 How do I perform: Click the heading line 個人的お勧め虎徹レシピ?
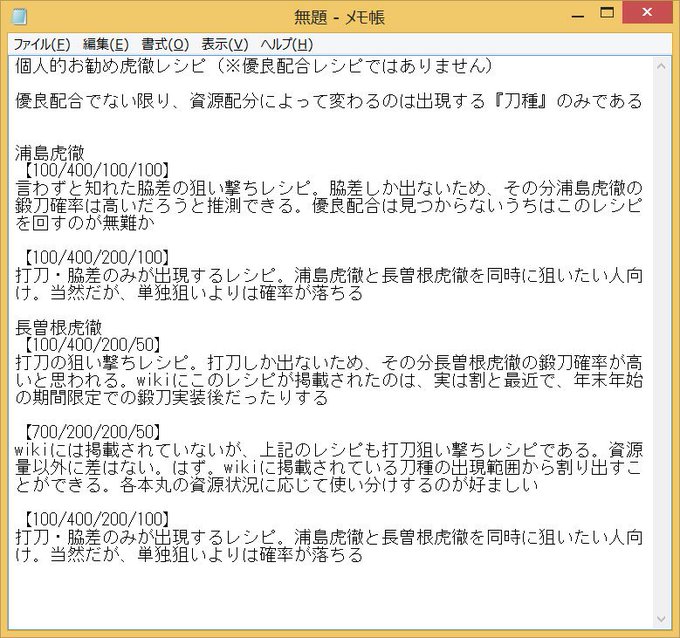[254, 66]
